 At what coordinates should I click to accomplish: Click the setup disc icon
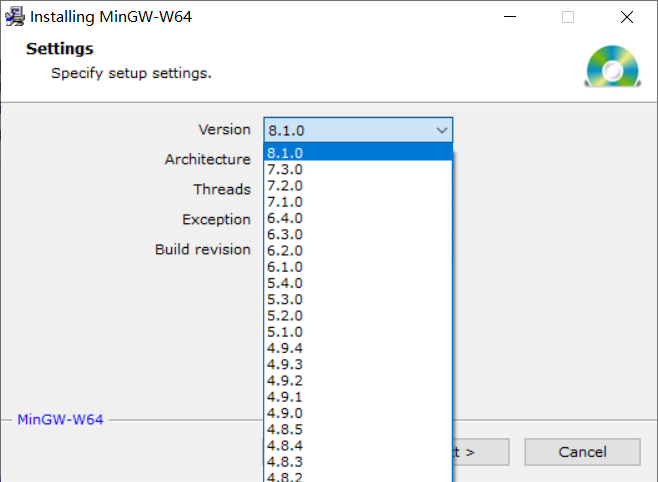[x=613, y=67]
